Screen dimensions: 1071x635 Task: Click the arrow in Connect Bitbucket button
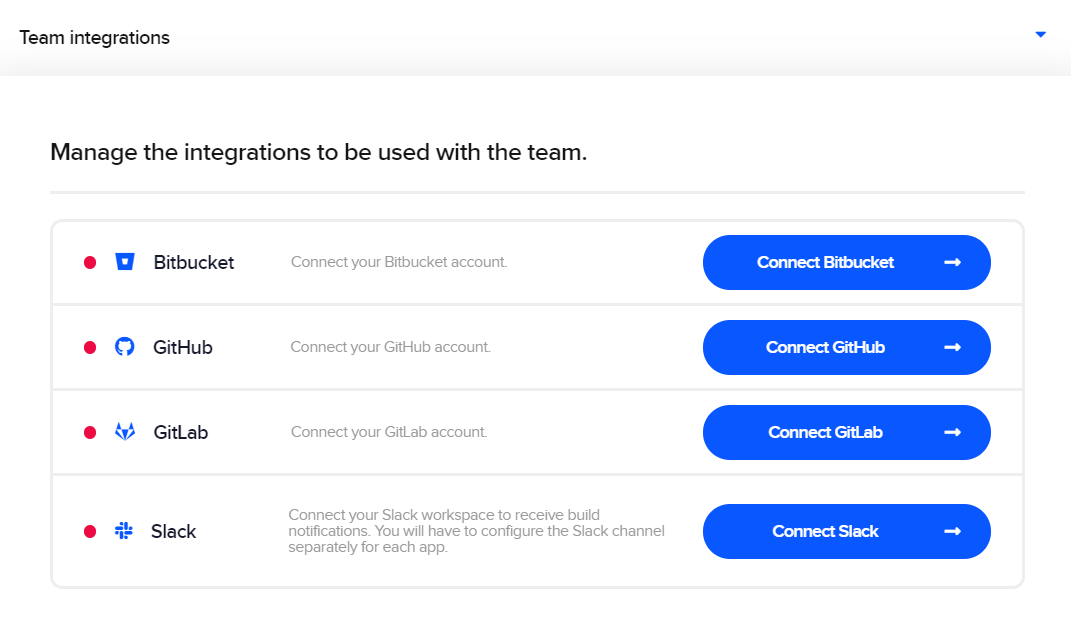952,262
